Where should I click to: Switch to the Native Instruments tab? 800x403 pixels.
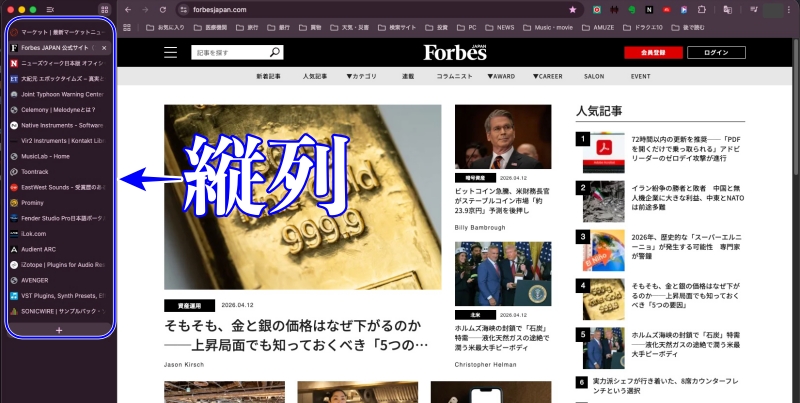(x=60, y=125)
